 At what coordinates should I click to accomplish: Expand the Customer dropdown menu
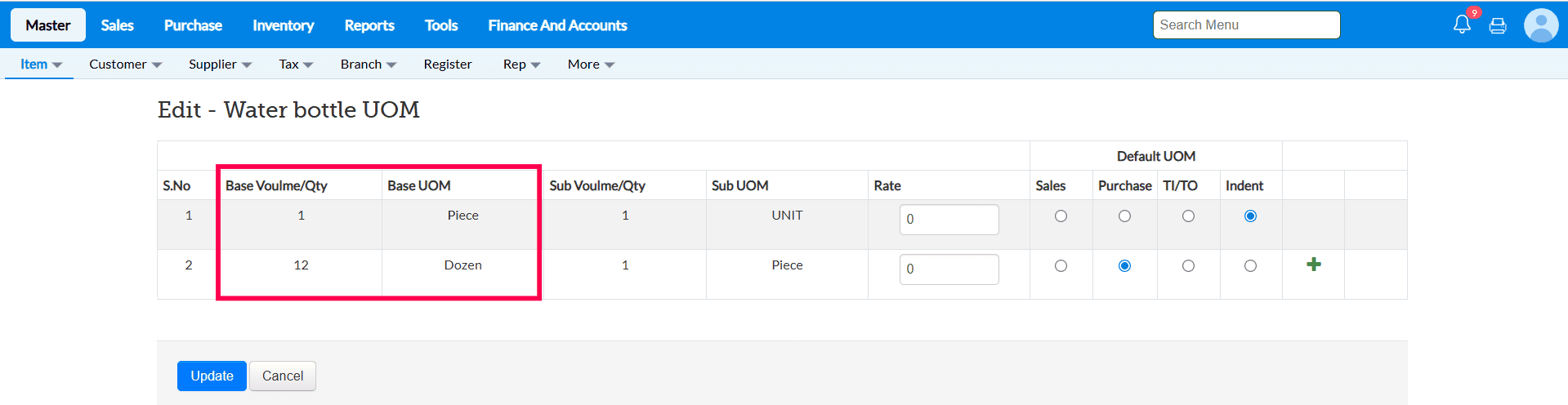click(x=125, y=64)
